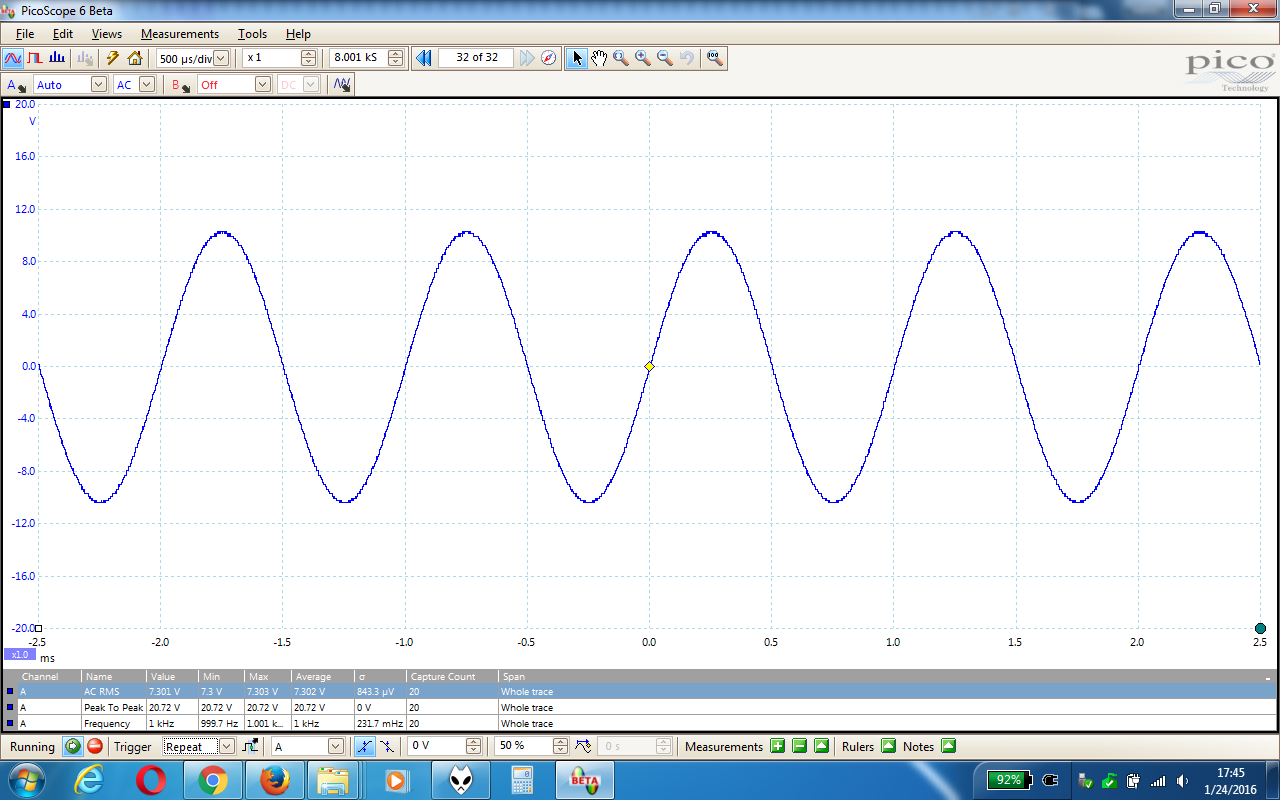
Task: Select the AC RMS measurement row
Action: click(x=639, y=691)
